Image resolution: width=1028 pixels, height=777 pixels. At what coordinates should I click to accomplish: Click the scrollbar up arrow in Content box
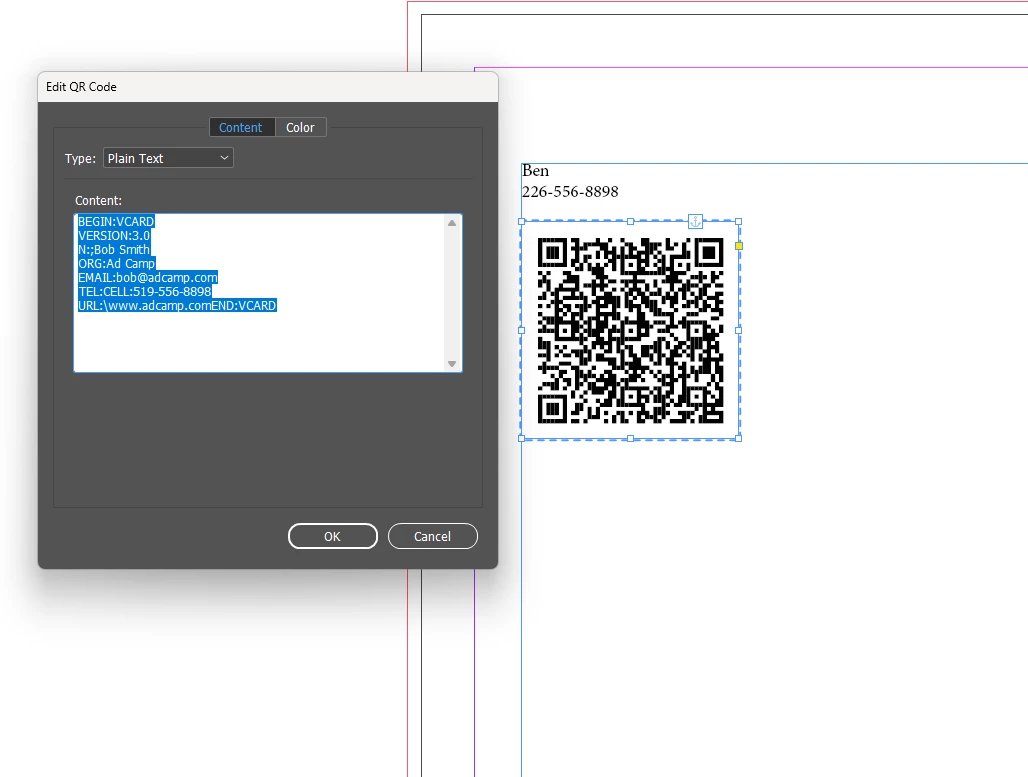click(x=452, y=223)
